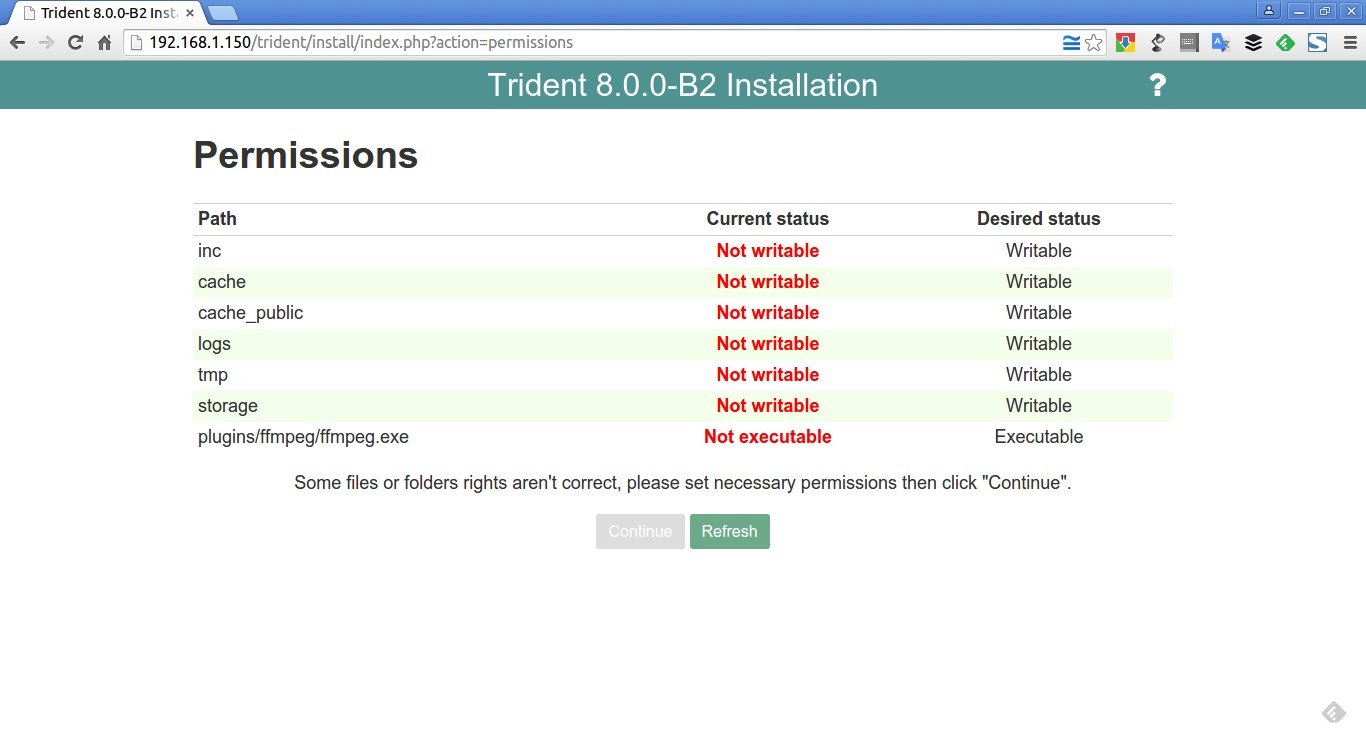This screenshot has height=744, width=1366.
Task: Click the Trident 8.0.0-B2 Installation header title
Action: point(683,85)
